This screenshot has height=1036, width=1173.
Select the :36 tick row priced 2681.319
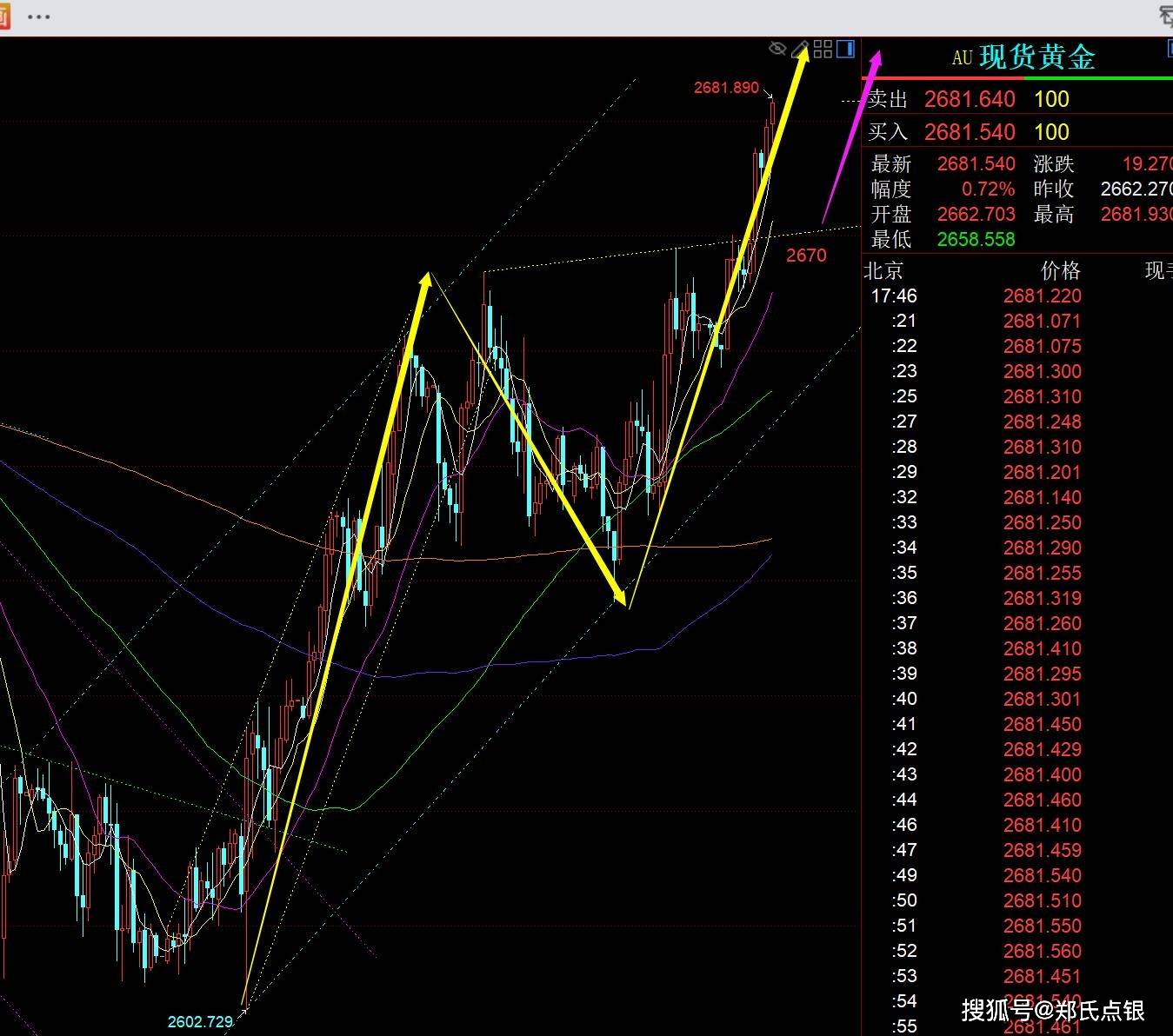coord(1017,598)
